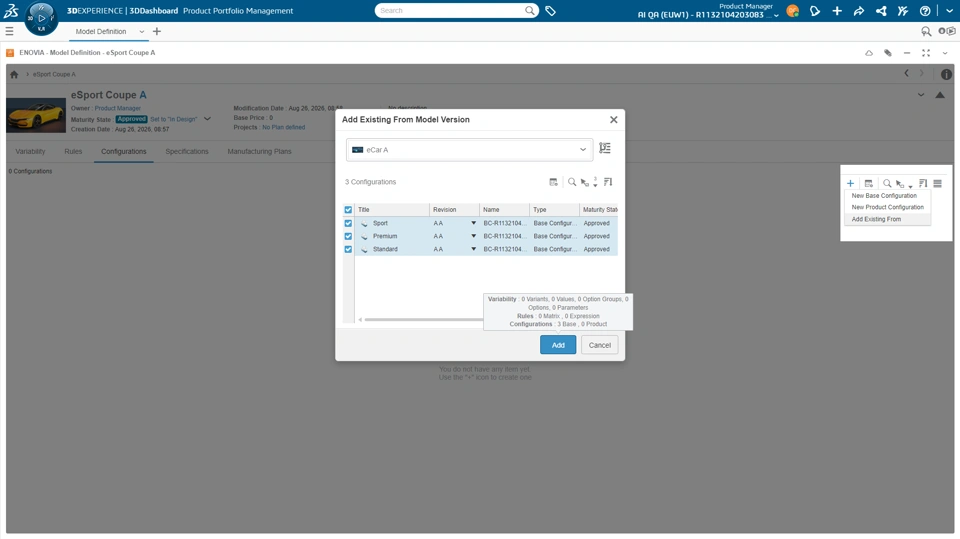Collapse the eSport Coupe header triangle

point(940,95)
